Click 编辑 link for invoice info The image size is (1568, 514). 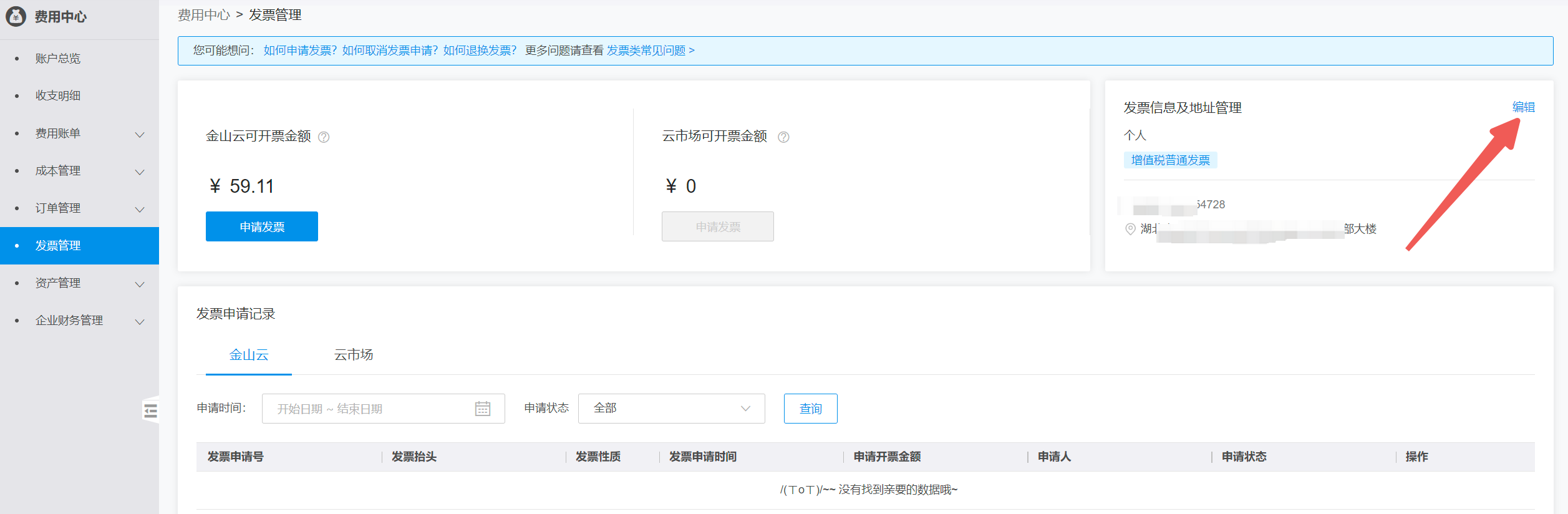click(x=1524, y=107)
